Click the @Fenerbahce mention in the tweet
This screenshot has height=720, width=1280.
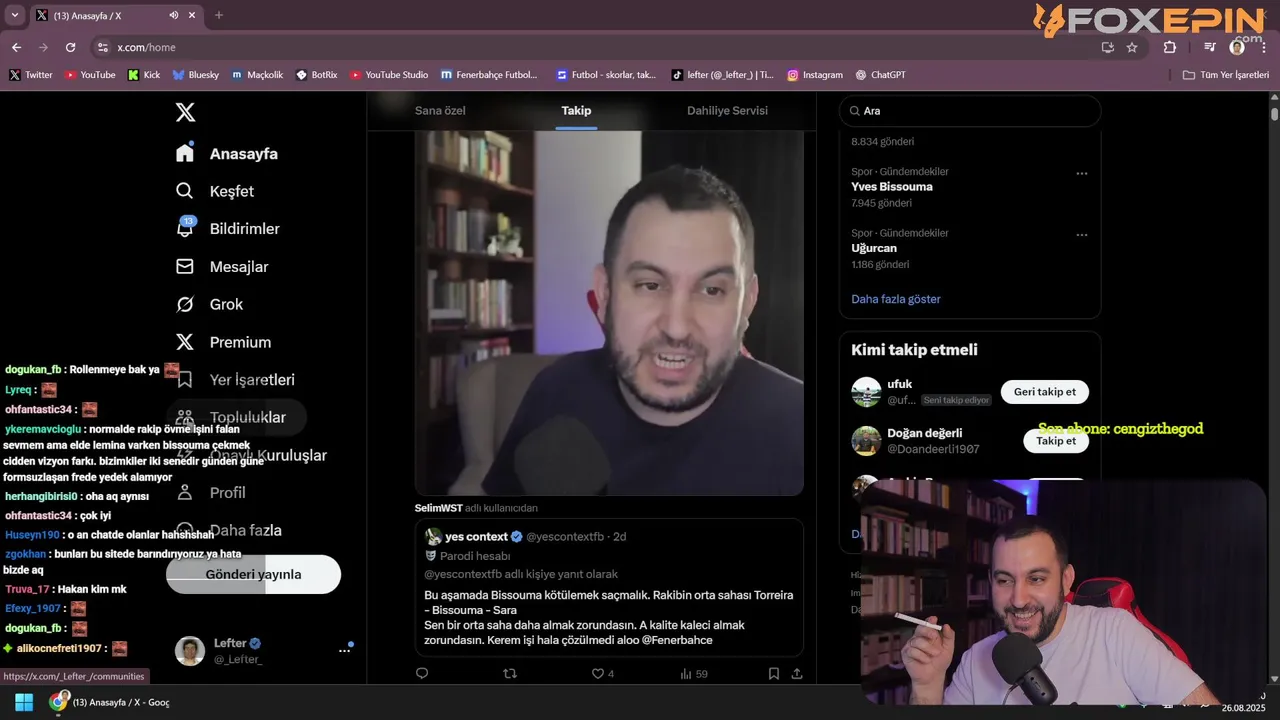677,640
